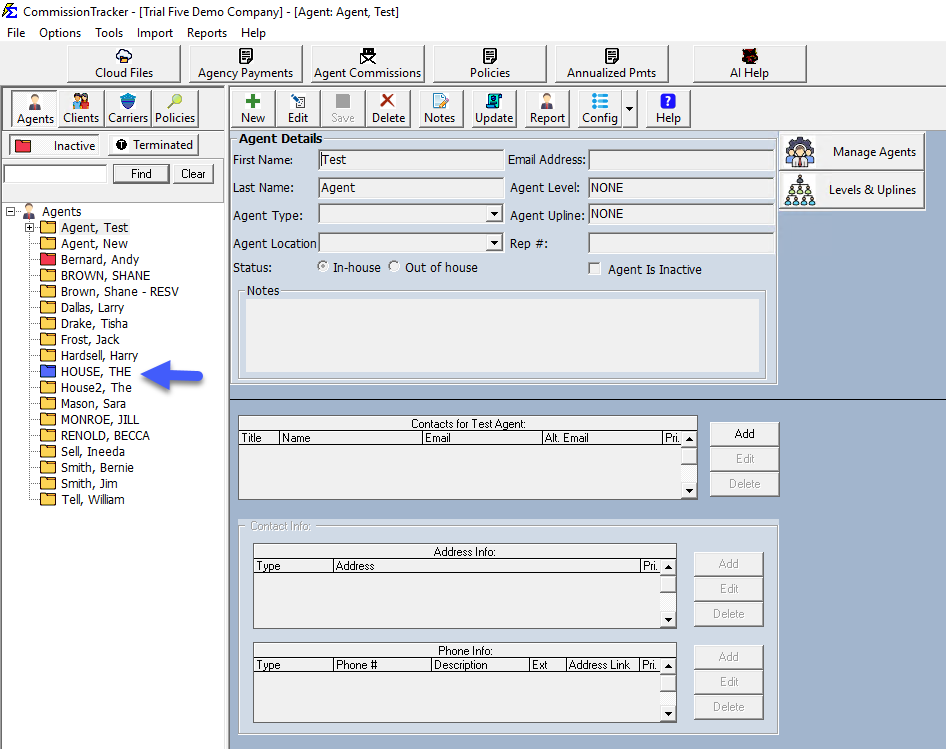Open the Agent Type dropdown
Screen dimensions: 946x749
tap(494, 214)
